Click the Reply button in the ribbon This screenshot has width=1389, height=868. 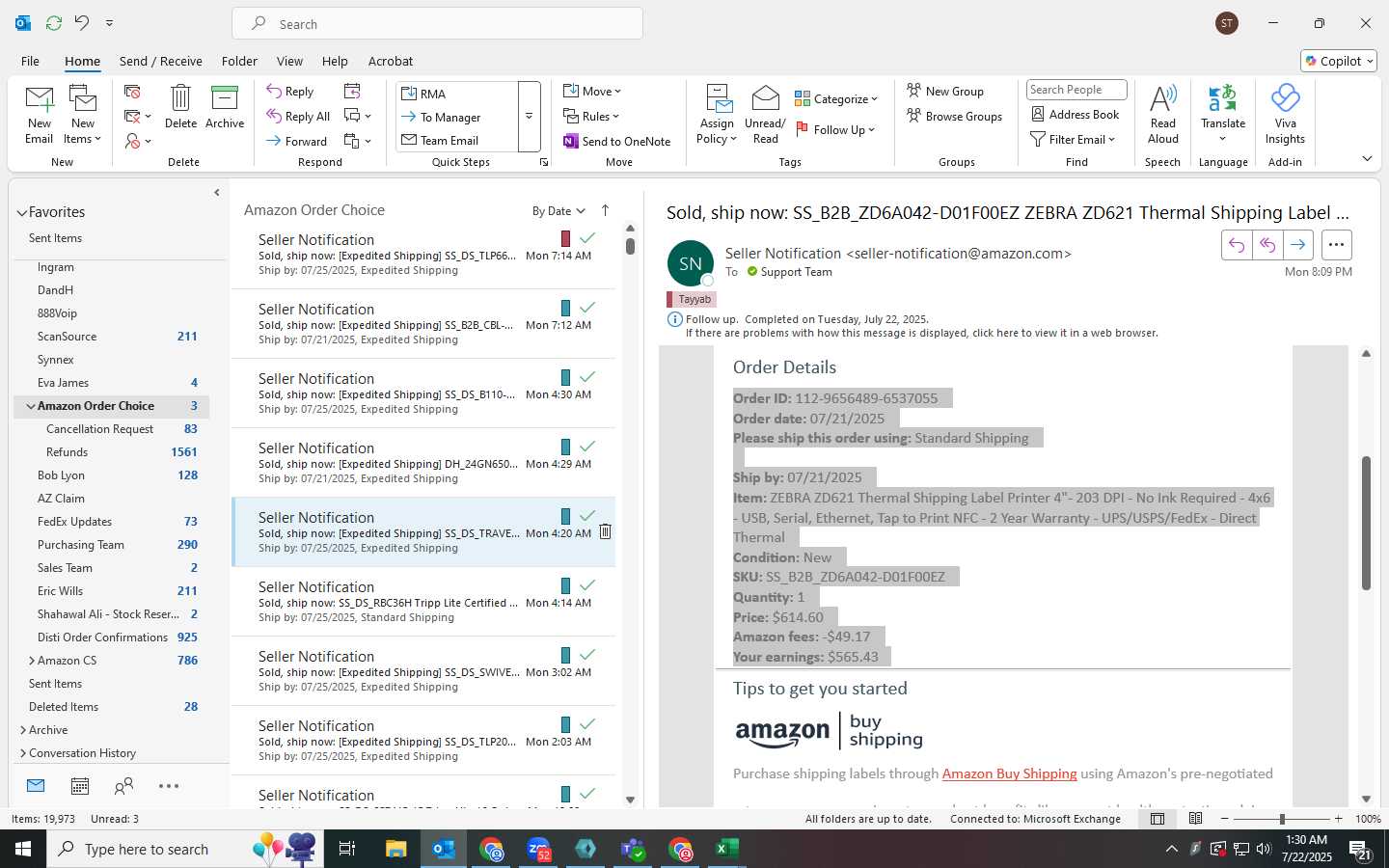[x=290, y=92]
